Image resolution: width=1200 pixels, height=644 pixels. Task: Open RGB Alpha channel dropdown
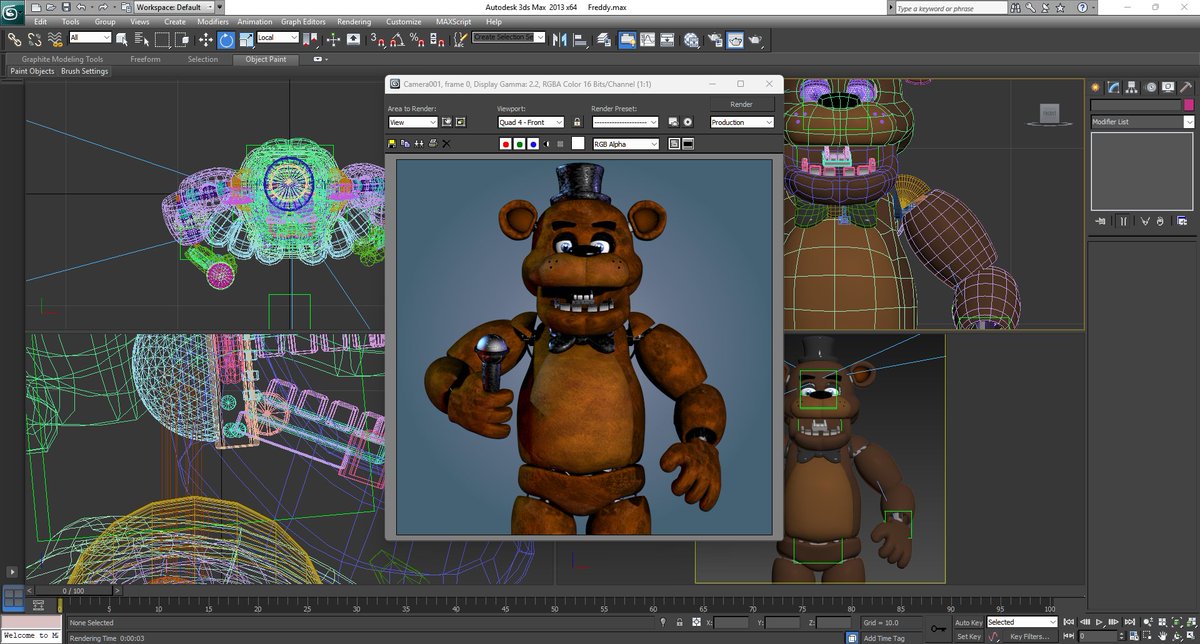click(625, 144)
